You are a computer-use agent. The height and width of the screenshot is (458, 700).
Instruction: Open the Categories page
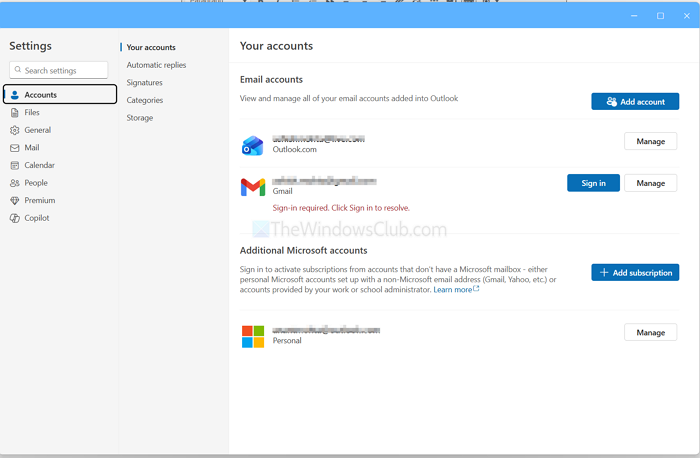pyautogui.click(x=145, y=100)
